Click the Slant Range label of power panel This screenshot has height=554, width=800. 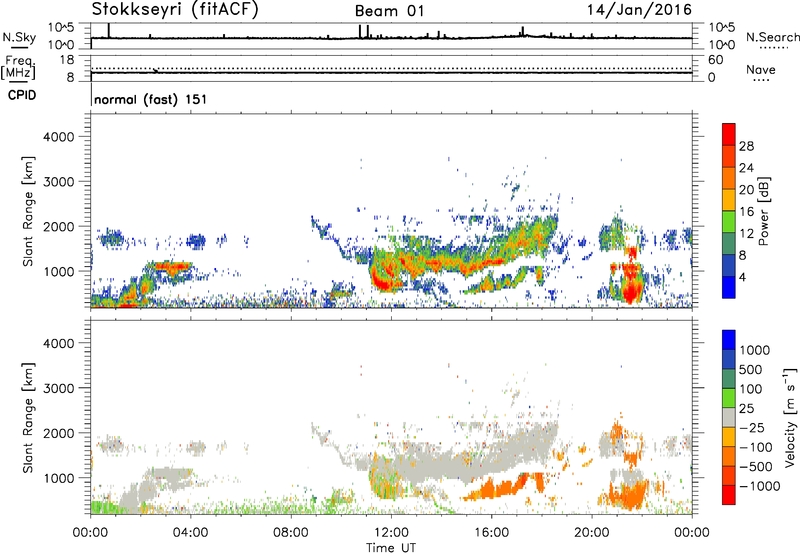[x=28, y=211]
